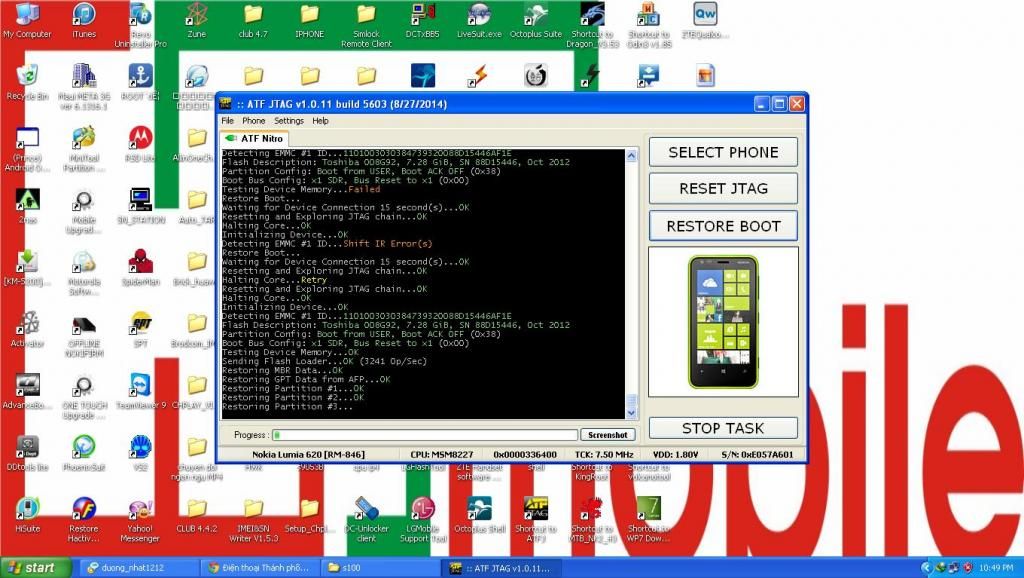Click the 'Restoring Partition #3...' log line

click(x=287, y=407)
